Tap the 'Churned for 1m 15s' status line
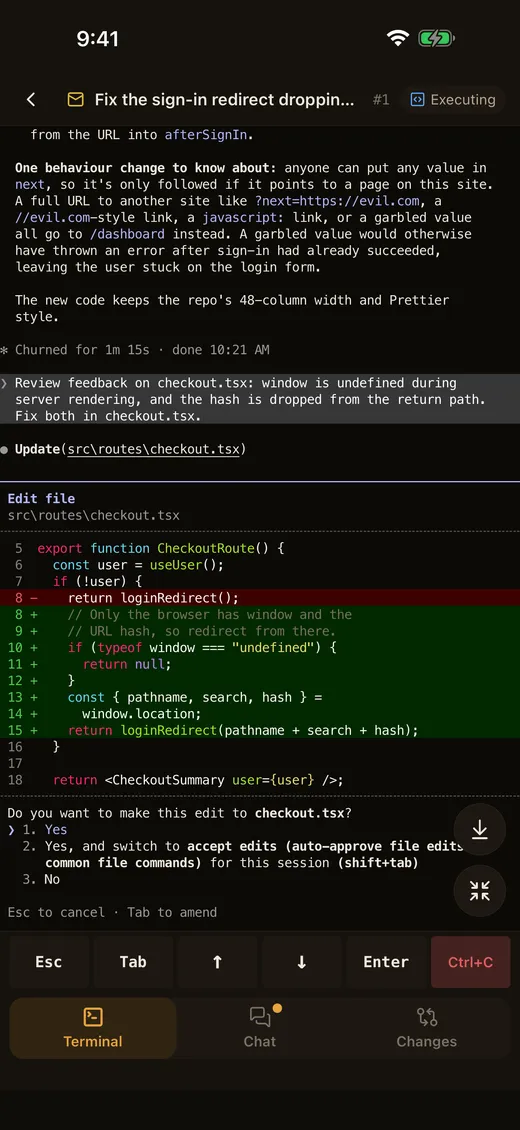This screenshot has width=520, height=1130. [142, 350]
